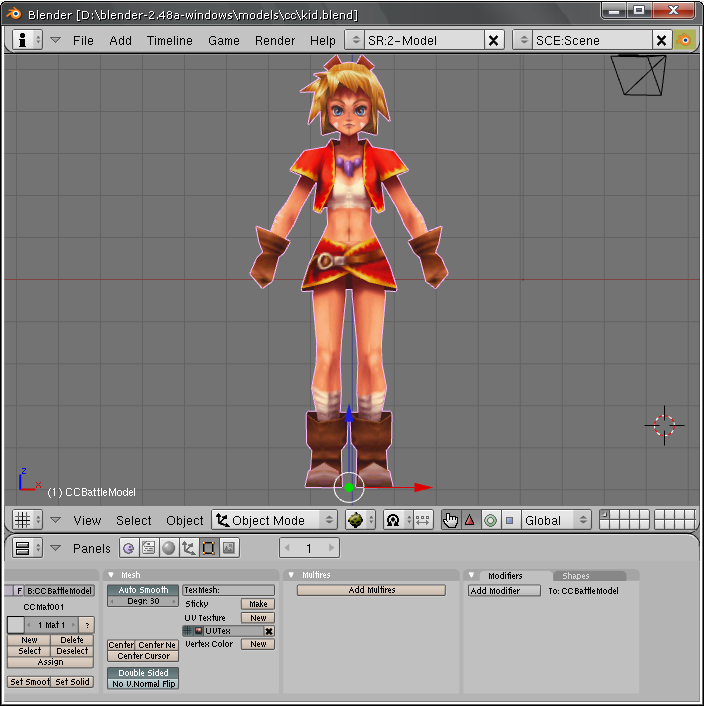Click the UVTex render image icon
704x706 pixels.
(x=199, y=631)
